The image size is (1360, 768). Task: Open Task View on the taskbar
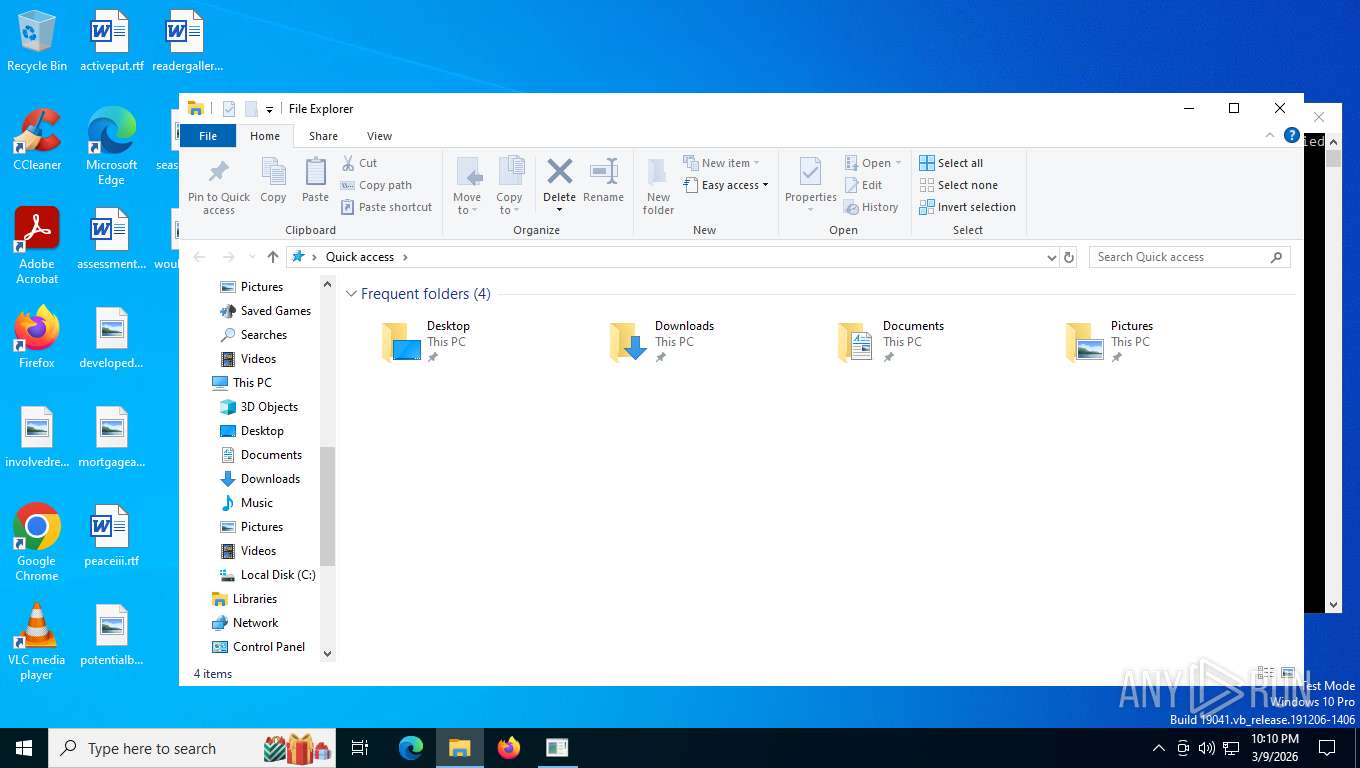360,748
